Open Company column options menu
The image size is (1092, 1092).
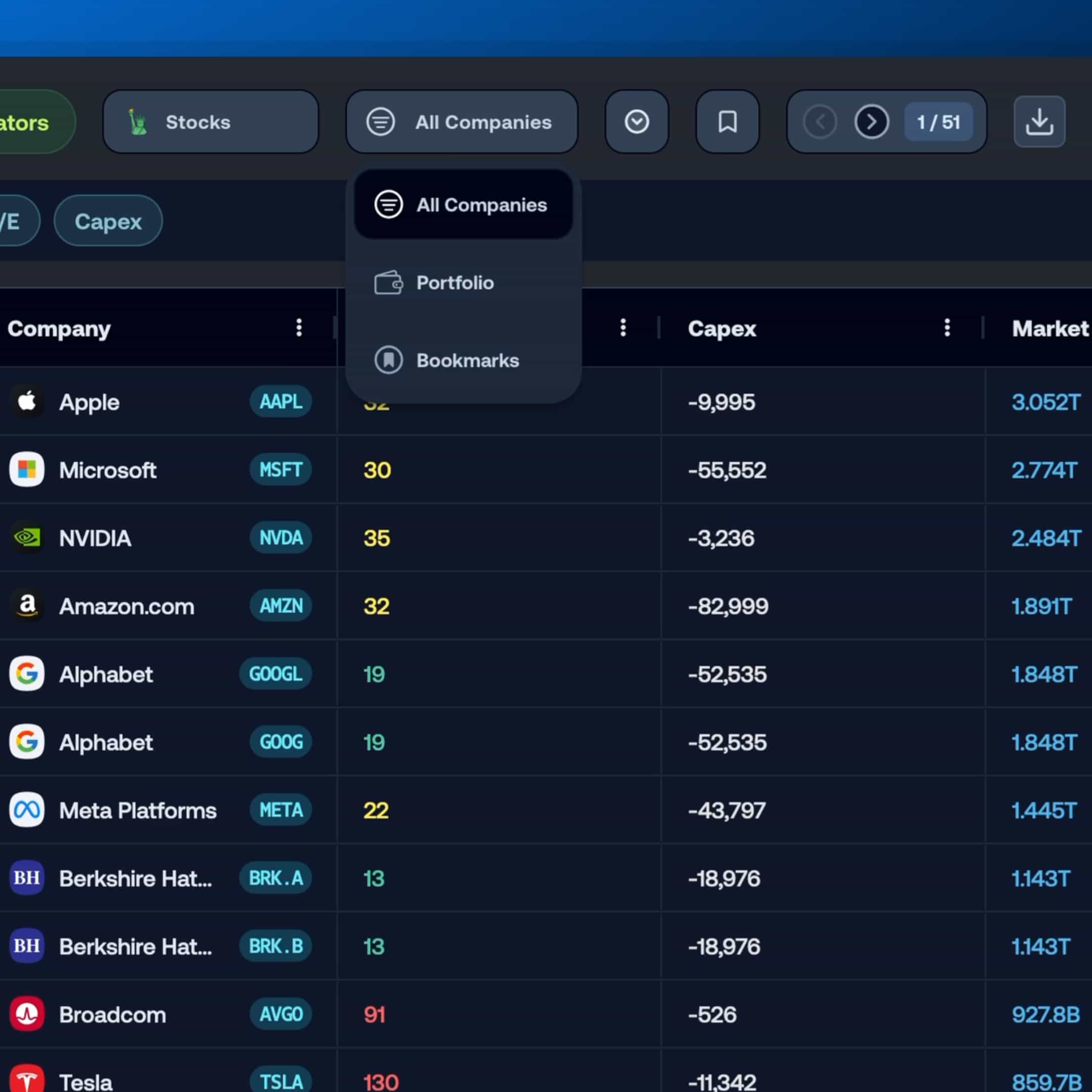coord(299,327)
